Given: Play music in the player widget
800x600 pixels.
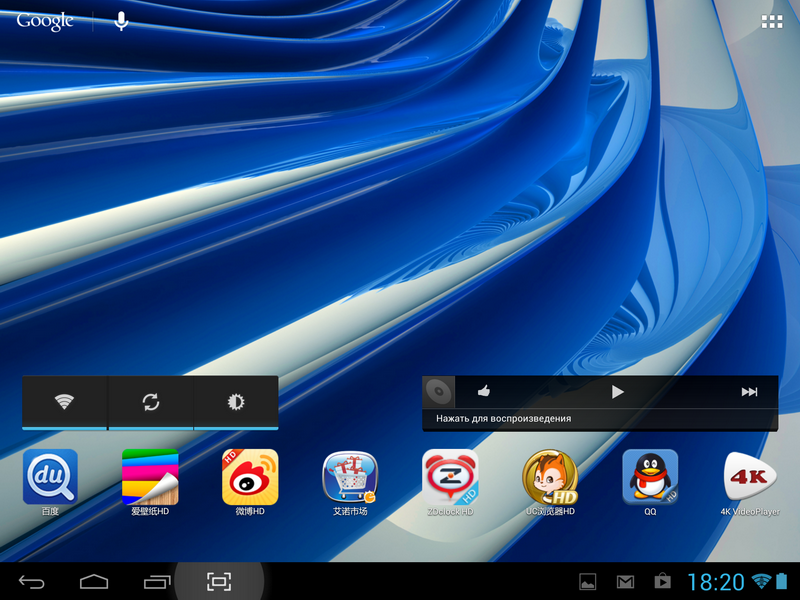Looking at the screenshot, I should pos(617,392).
